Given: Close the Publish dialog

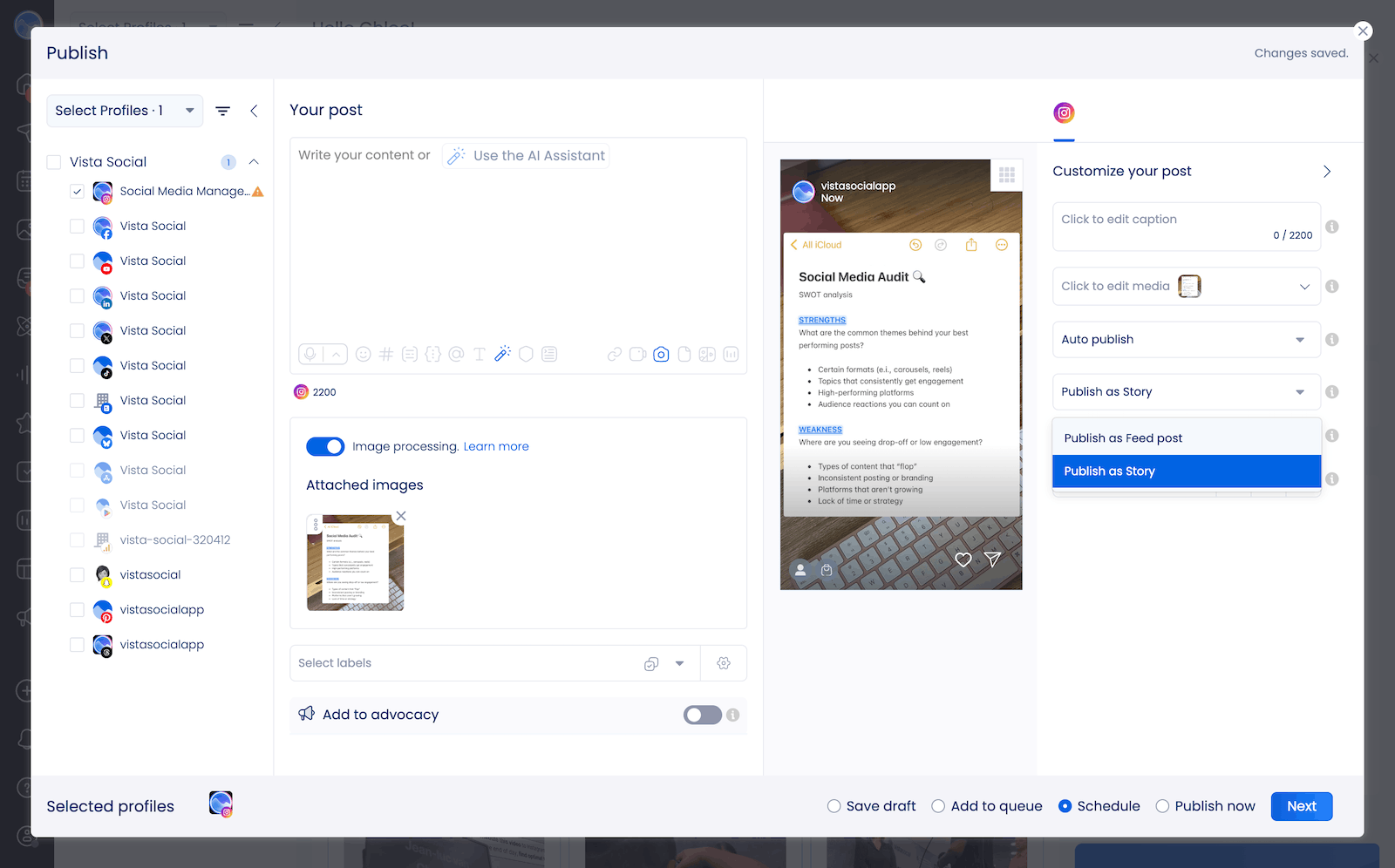Looking at the screenshot, I should [x=1363, y=31].
